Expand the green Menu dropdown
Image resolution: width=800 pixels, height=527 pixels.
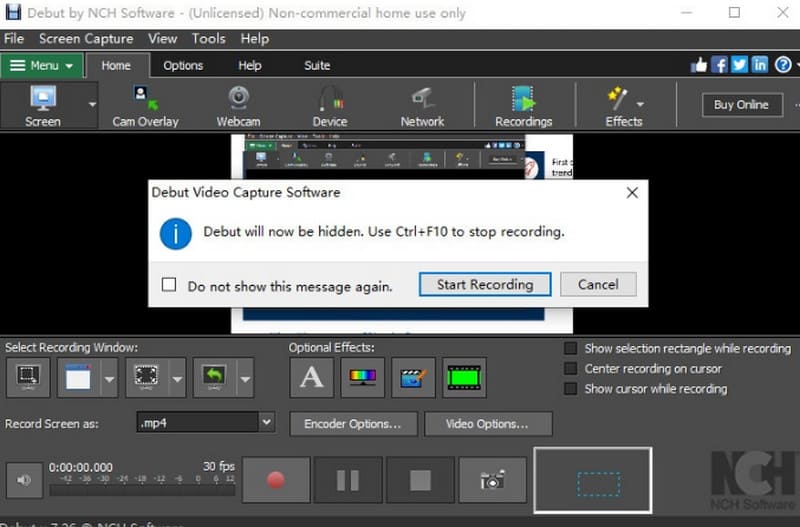[x=42, y=66]
